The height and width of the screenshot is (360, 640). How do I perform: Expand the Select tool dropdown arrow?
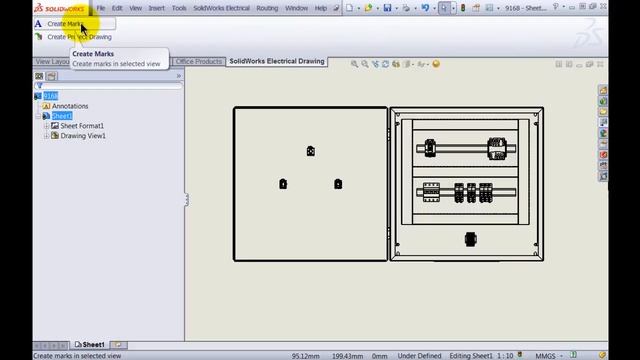point(453,8)
